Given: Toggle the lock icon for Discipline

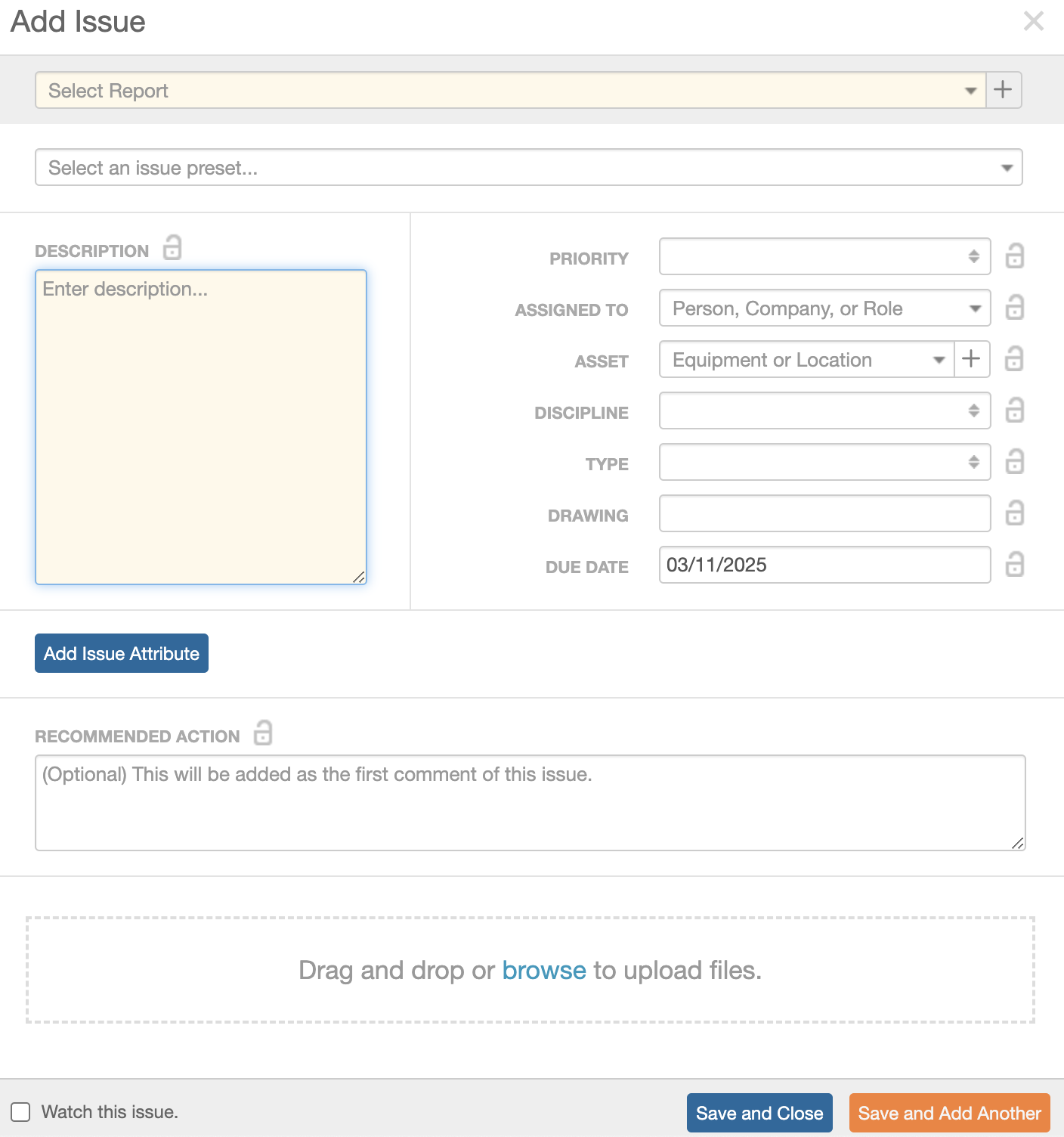Looking at the screenshot, I should [x=1015, y=410].
